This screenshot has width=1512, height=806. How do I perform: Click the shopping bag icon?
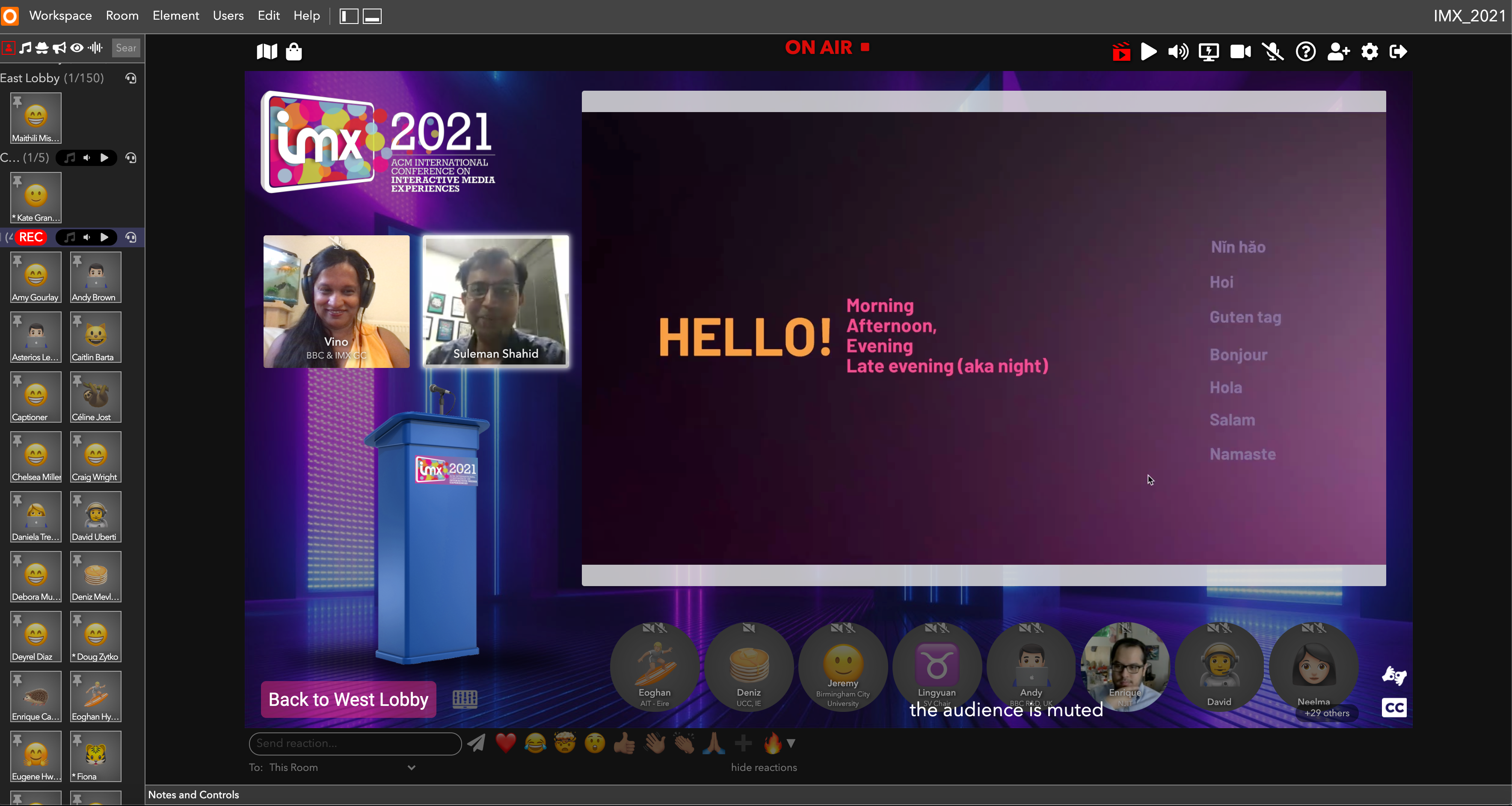tap(294, 52)
